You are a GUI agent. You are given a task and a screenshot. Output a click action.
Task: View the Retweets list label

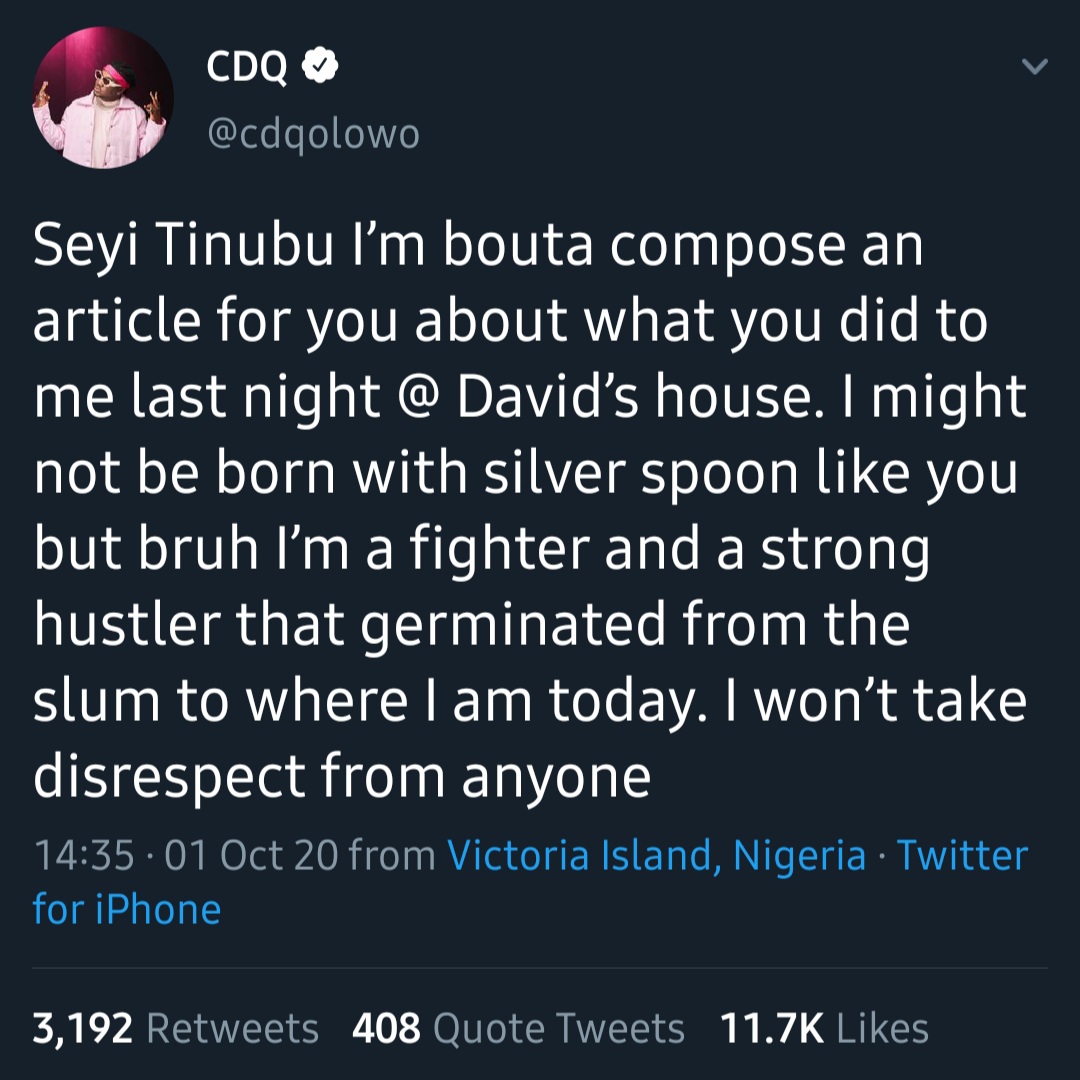(233, 1028)
